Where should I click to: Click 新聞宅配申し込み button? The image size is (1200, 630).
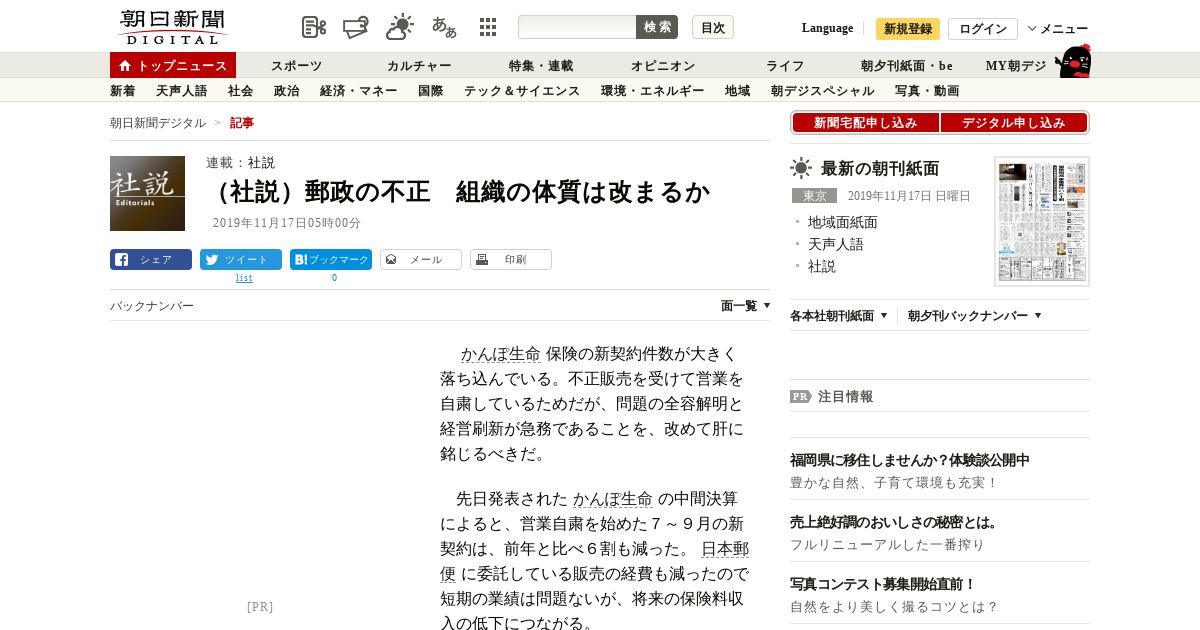click(x=865, y=123)
